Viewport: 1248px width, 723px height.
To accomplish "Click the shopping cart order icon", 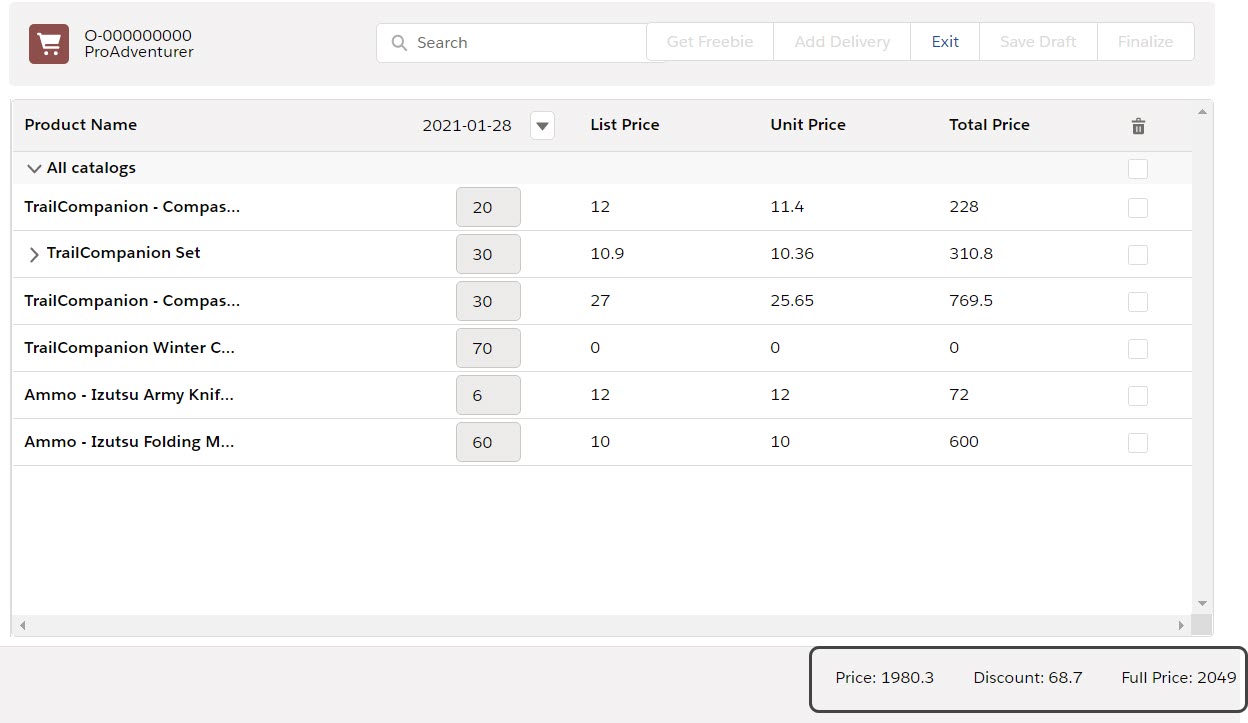I will (x=49, y=44).
